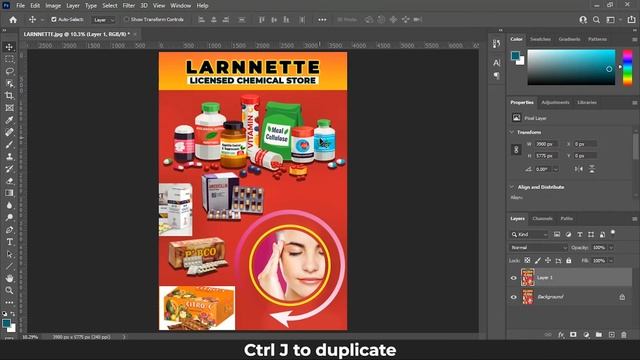Flip vertically in Transform section
This screenshot has width=640, height=360.
(x=592, y=169)
